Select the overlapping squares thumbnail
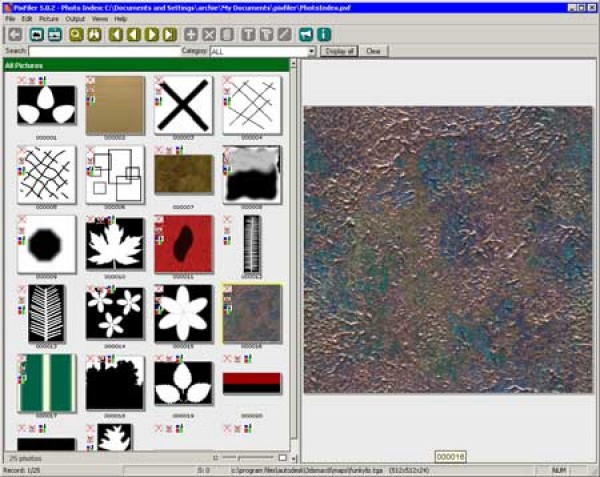This screenshot has width=600, height=477. [x=115, y=174]
